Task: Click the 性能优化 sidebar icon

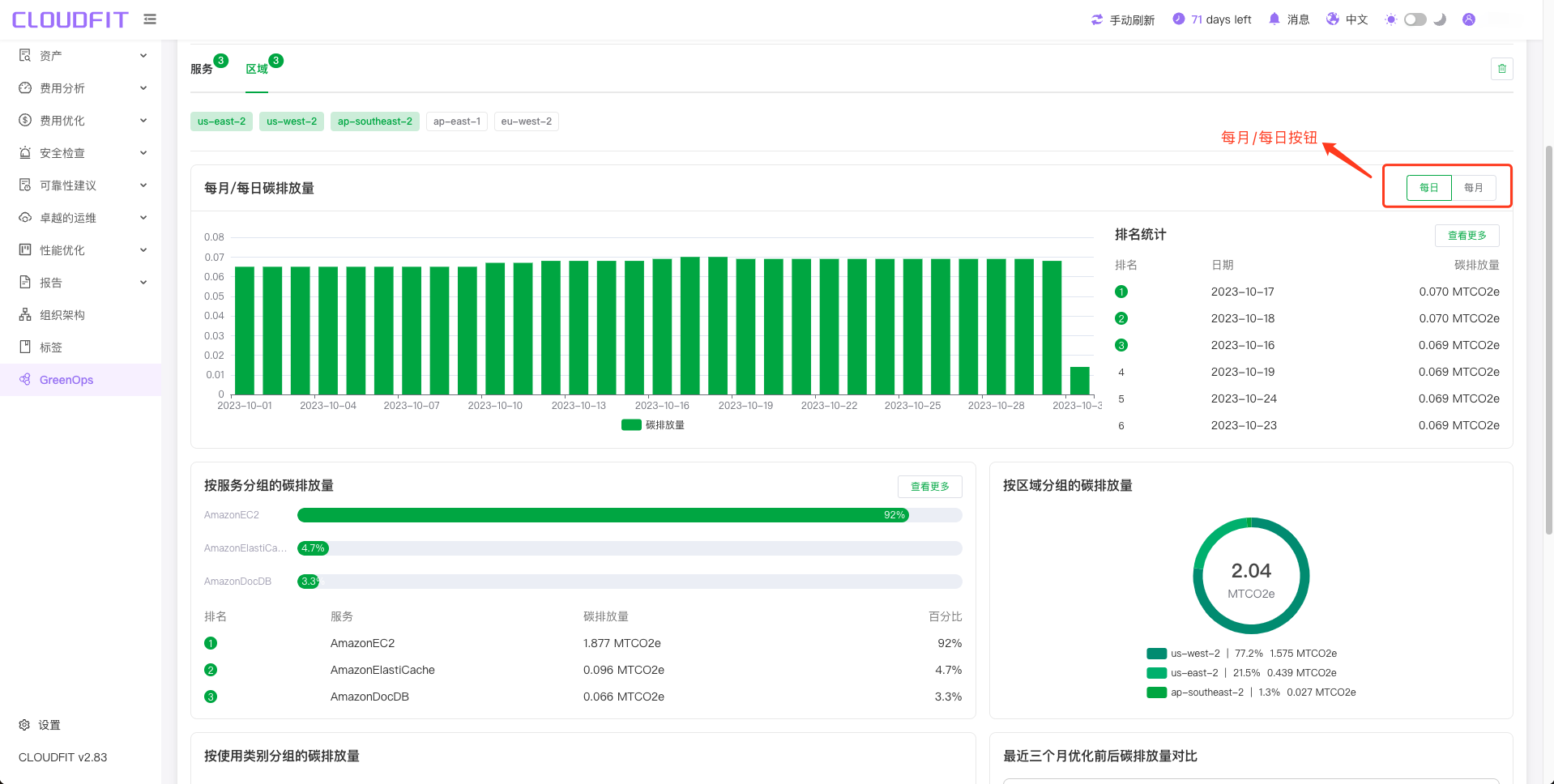Action: point(25,249)
